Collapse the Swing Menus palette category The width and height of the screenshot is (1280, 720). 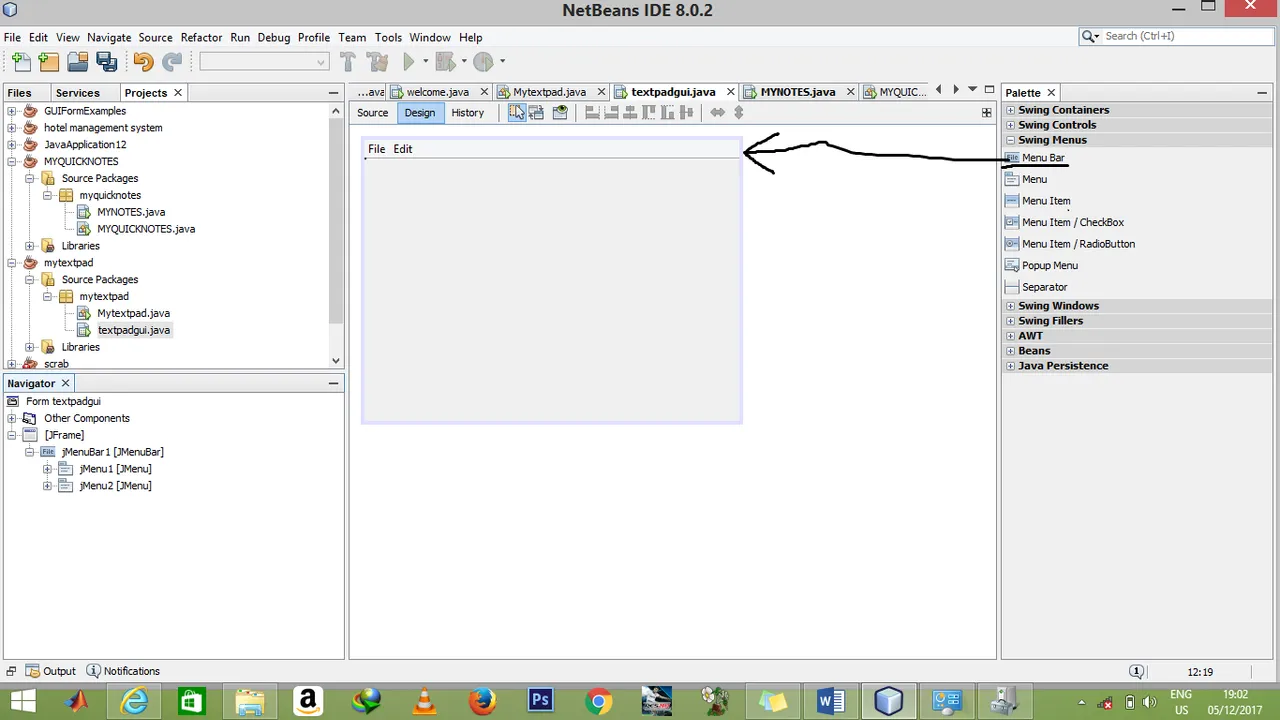point(1011,140)
